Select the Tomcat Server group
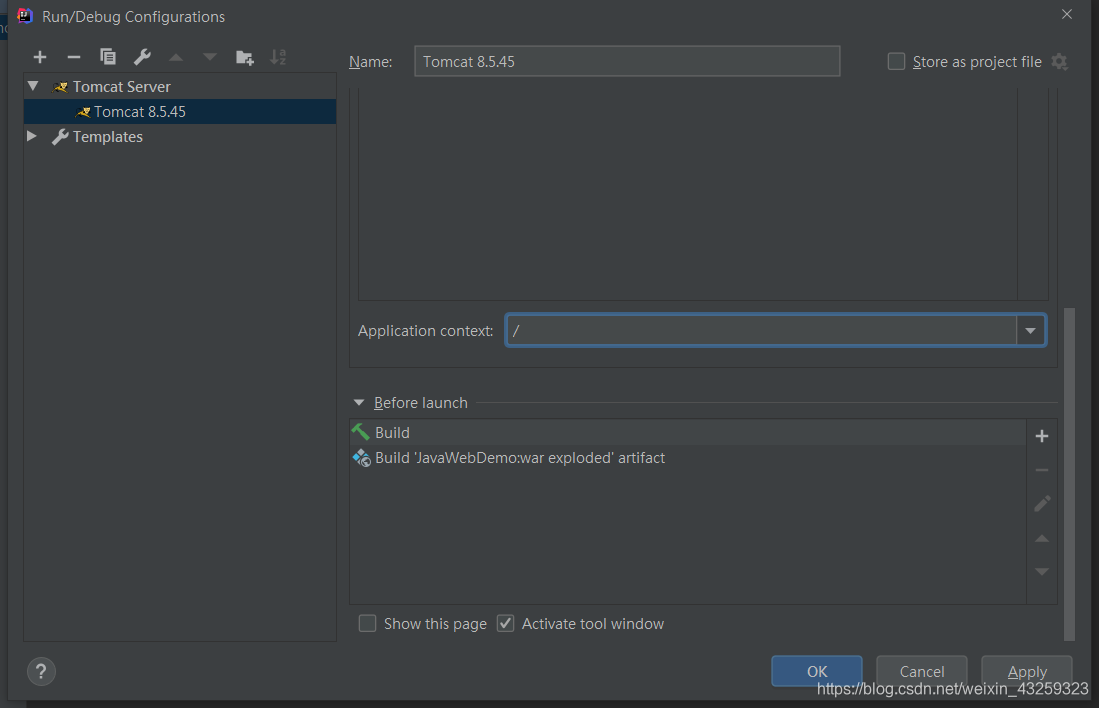 pyautogui.click(x=180, y=86)
